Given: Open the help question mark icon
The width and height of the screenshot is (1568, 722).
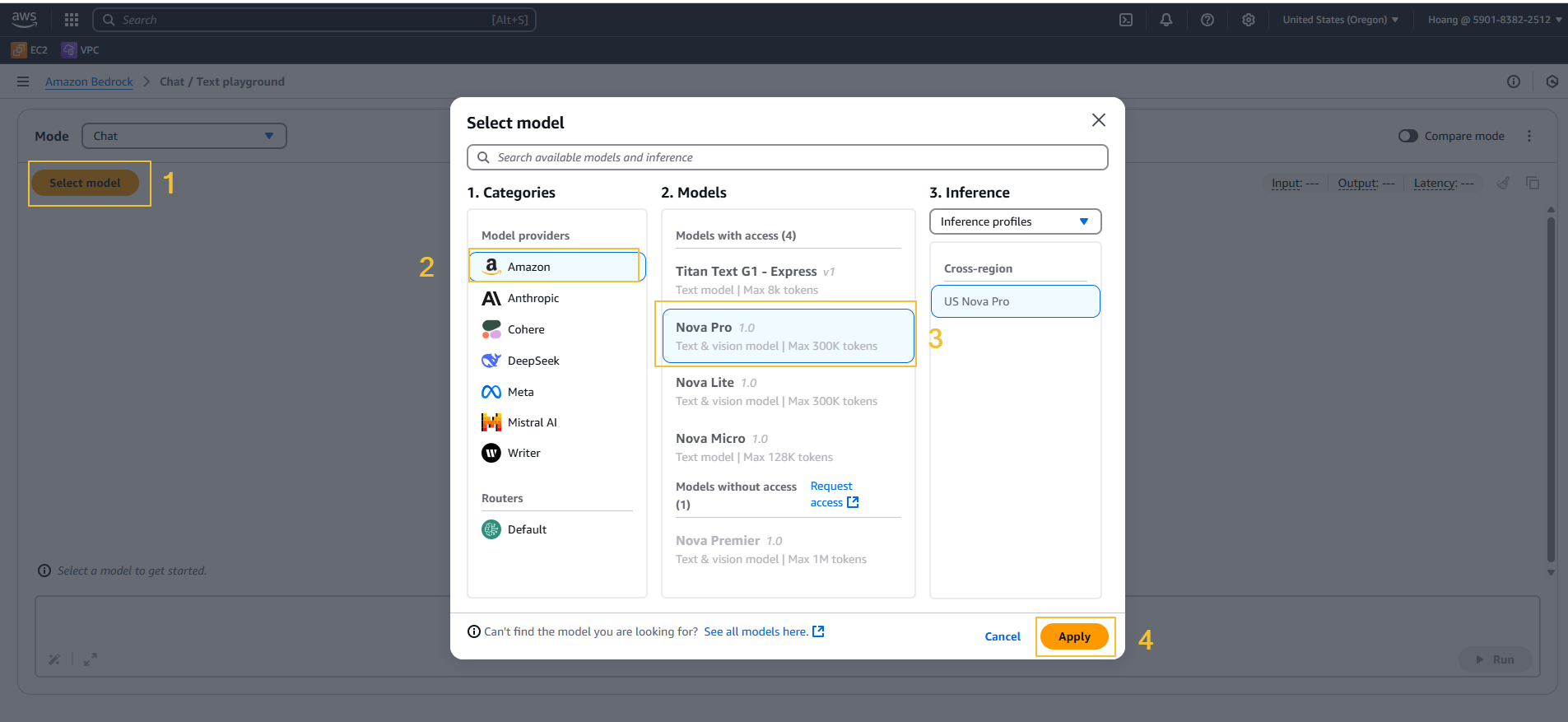Looking at the screenshot, I should point(1207,20).
